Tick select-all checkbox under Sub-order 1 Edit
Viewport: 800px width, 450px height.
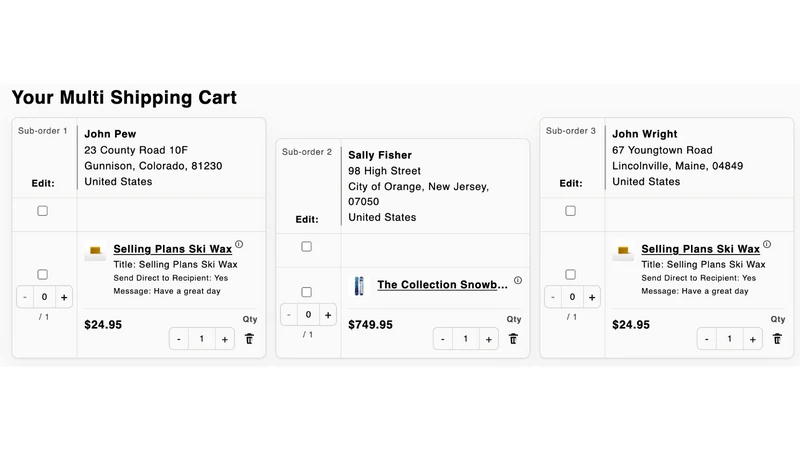[x=43, y=211]
